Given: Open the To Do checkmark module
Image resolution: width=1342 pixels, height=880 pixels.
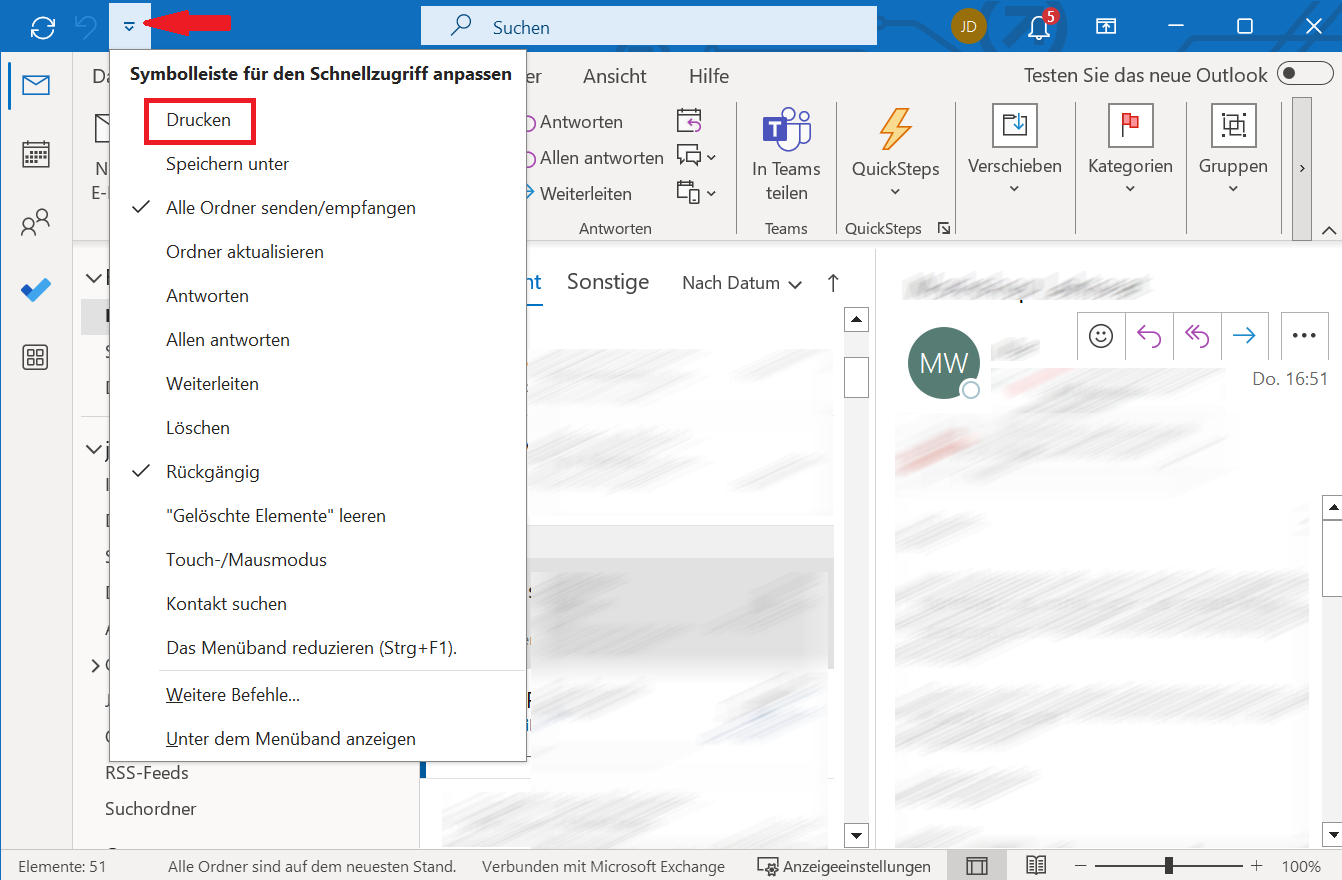Looking at the screenshot, I should 36,290.
